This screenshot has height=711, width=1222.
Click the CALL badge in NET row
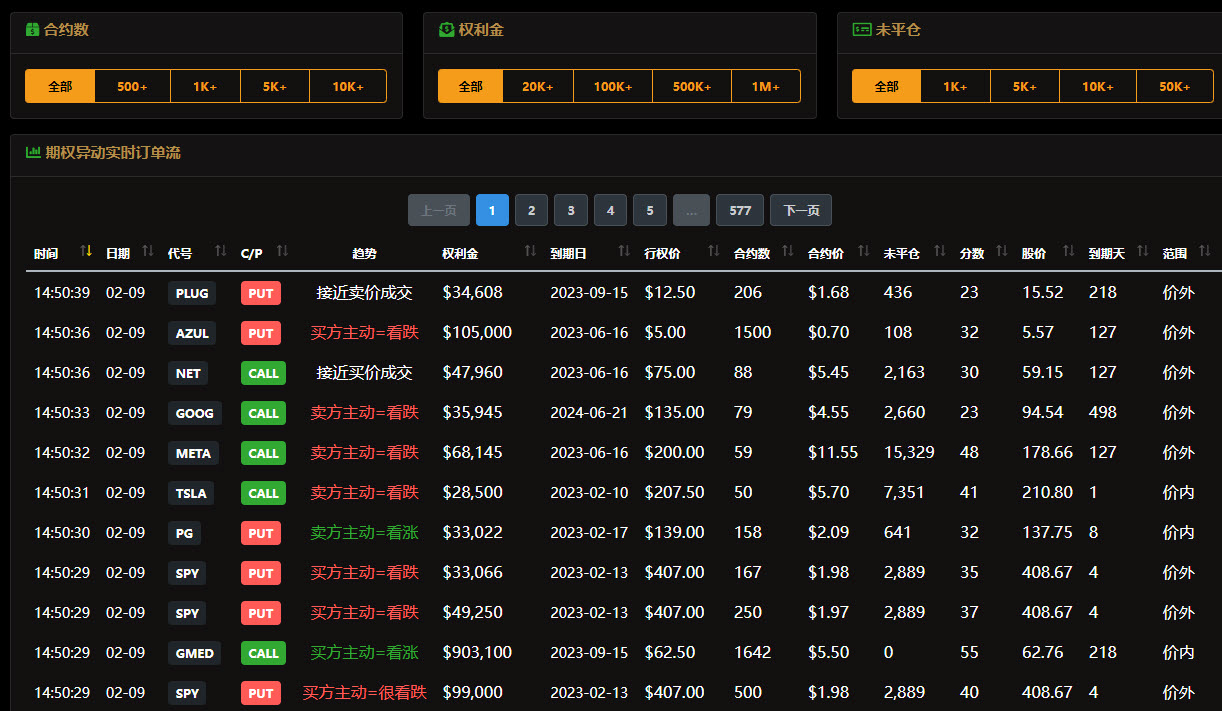263,373
